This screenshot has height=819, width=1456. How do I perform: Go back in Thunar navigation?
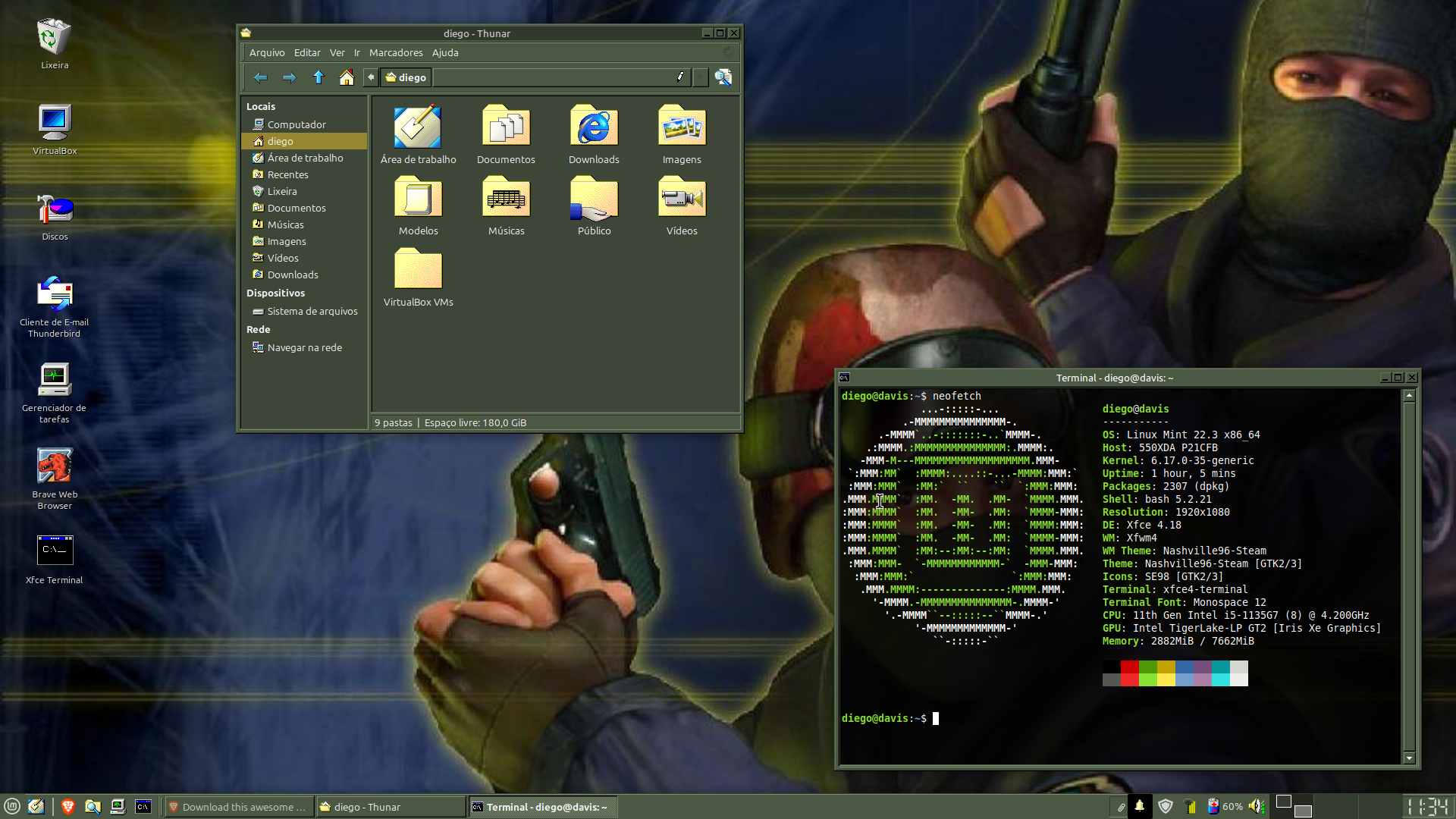click(x=260, y=77)
